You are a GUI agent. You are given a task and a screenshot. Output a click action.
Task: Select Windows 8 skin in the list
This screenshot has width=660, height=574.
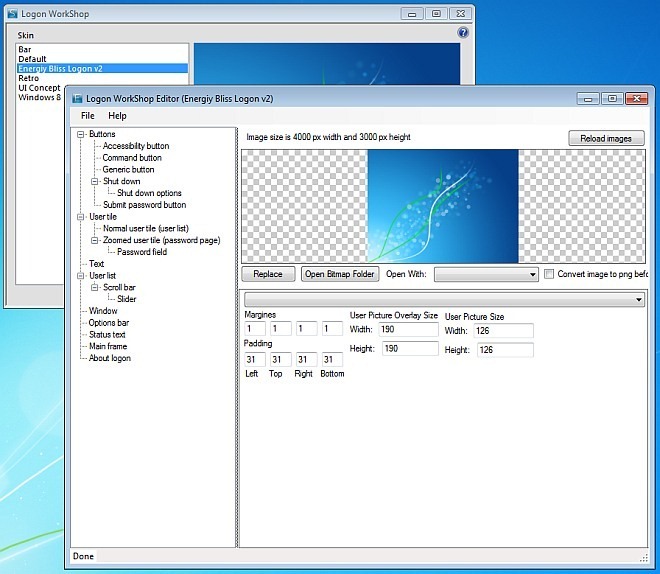(x=39, y=98)
